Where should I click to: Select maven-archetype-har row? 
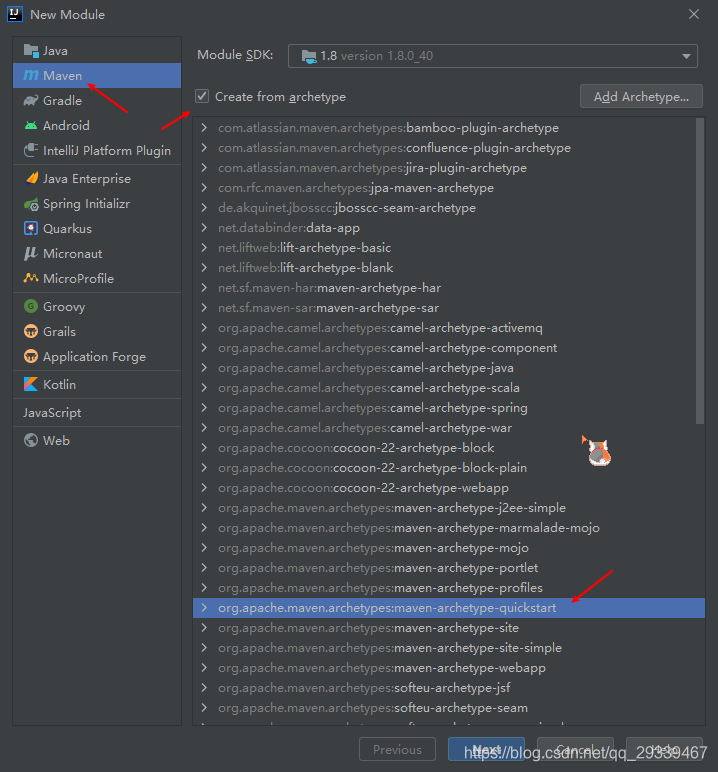point(449,288)
